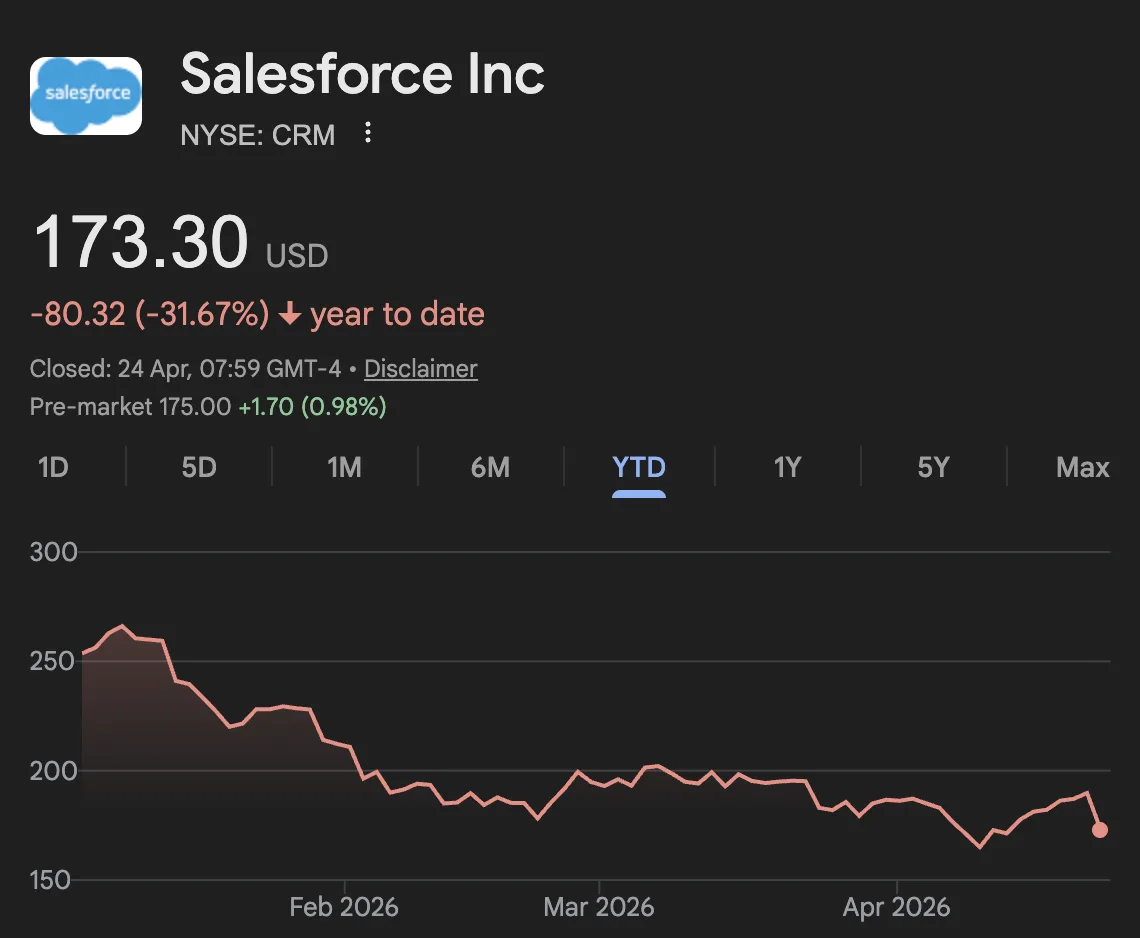Select the YTD tab
Image resolution: width=1140 pixels, height=938 pixels.
638,467
